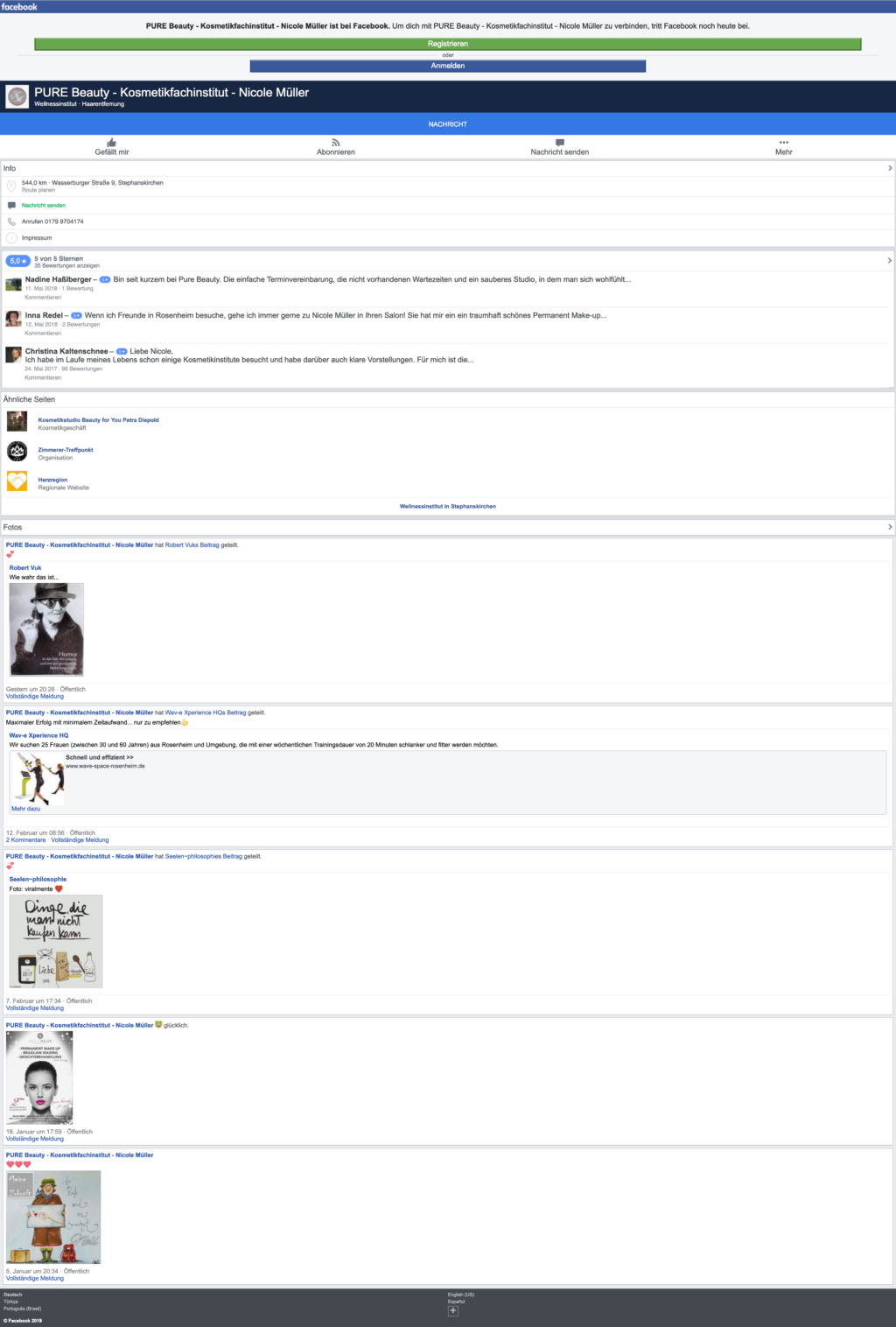The width and height of the screenshot is (896, 1327).
Task: Open Impressum in the Info section
Action: click(37, 238)
